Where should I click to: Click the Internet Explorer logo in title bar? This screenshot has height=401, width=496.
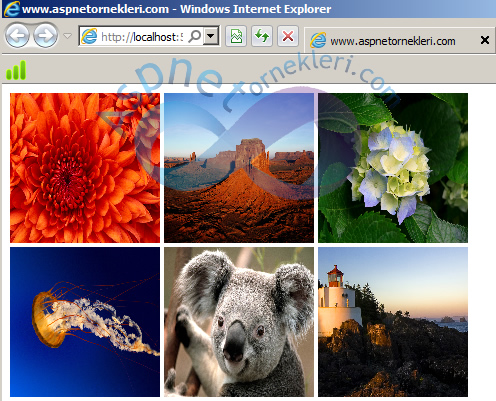12,9
